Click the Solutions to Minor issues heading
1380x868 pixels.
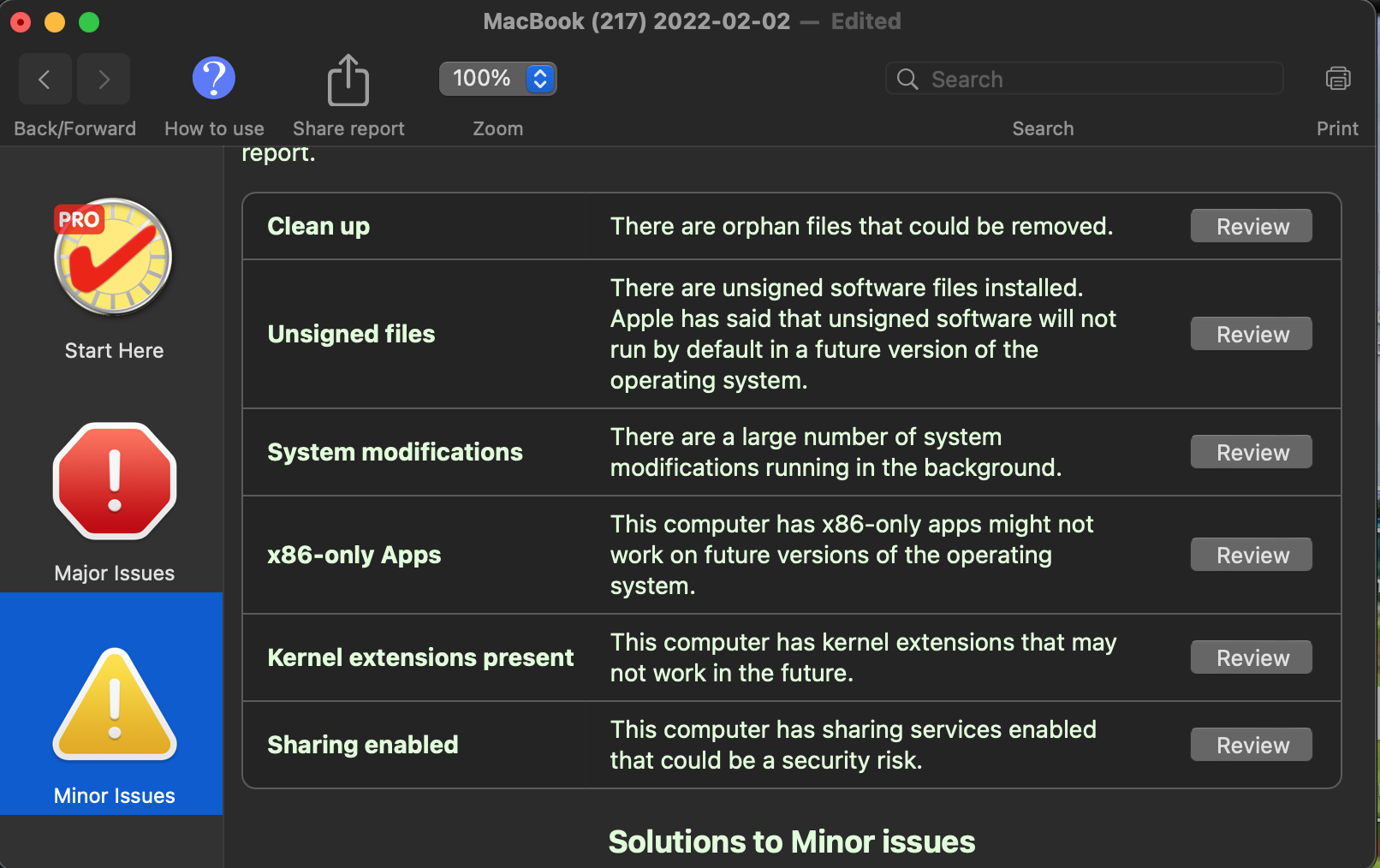791,842
